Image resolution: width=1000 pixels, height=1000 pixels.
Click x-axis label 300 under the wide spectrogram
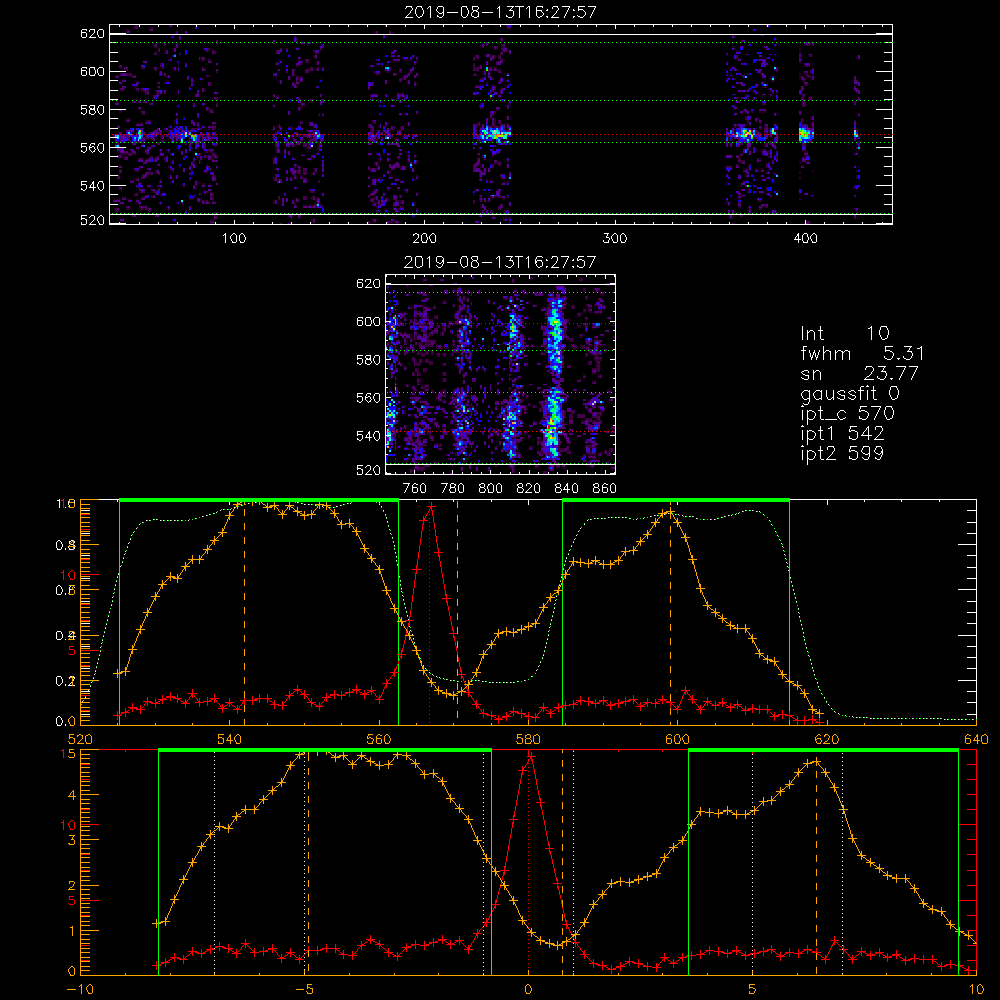tap(615, 239)
